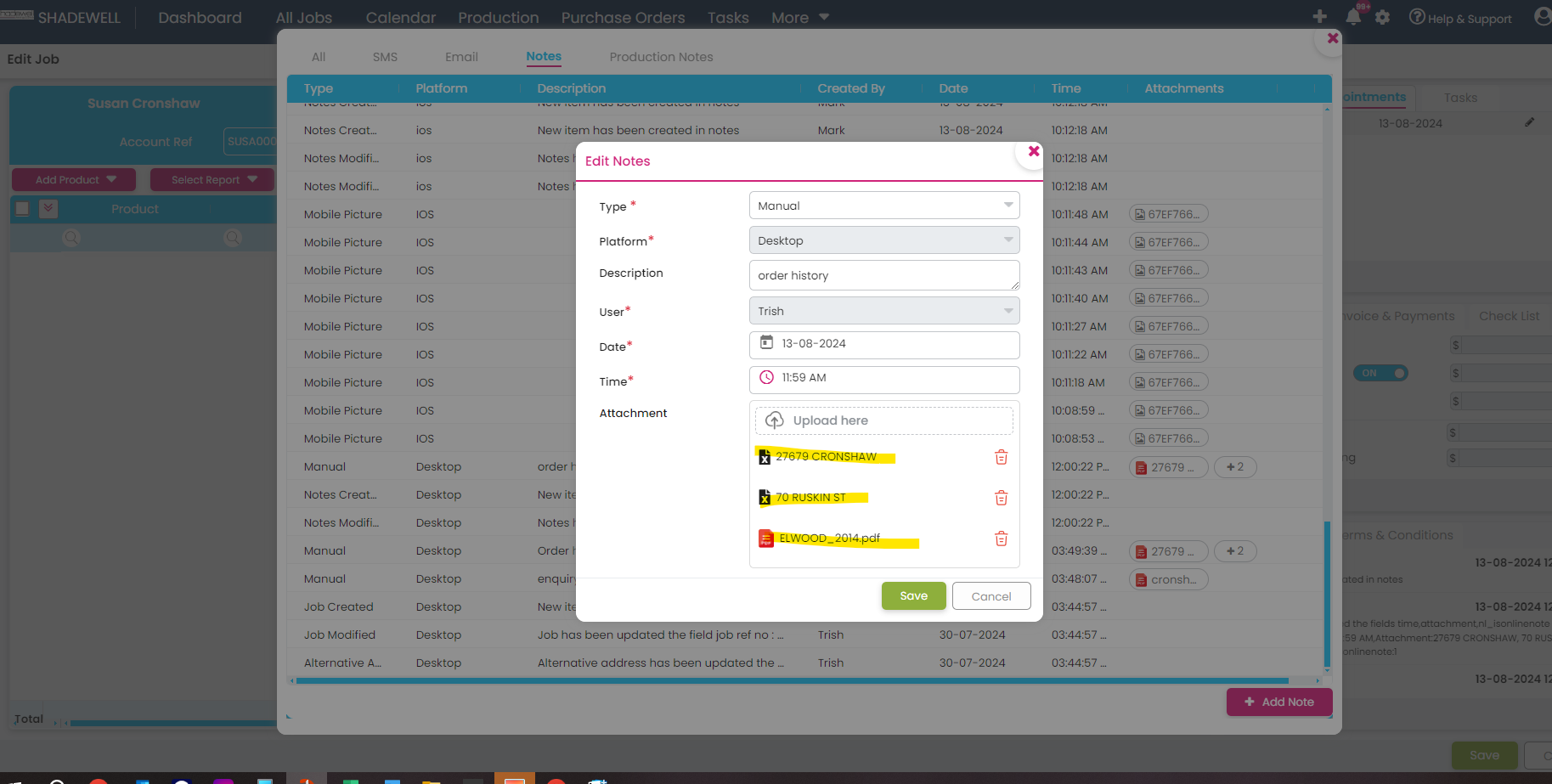Select the SMS tab

click(385, 57)
